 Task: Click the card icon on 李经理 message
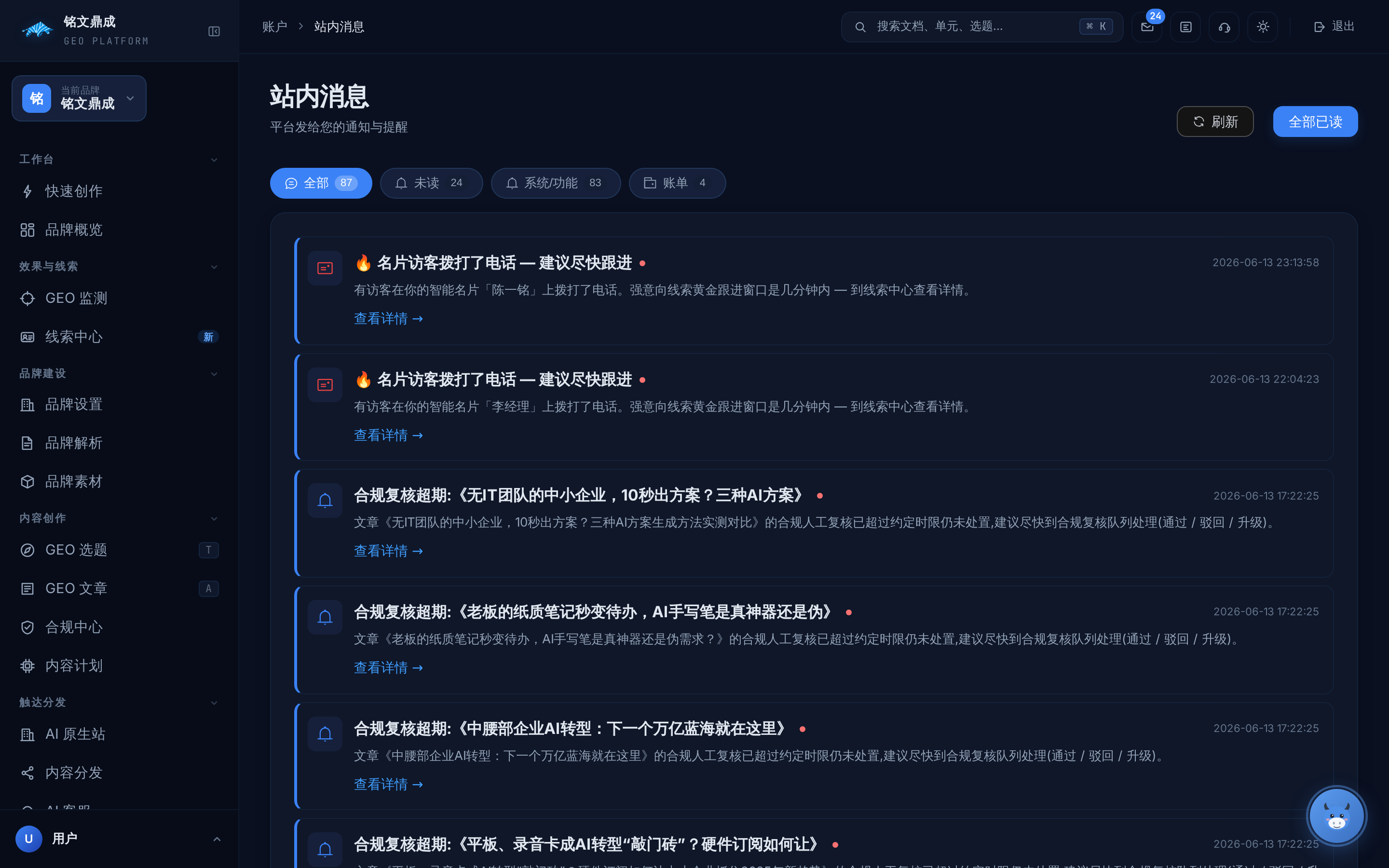325,385
